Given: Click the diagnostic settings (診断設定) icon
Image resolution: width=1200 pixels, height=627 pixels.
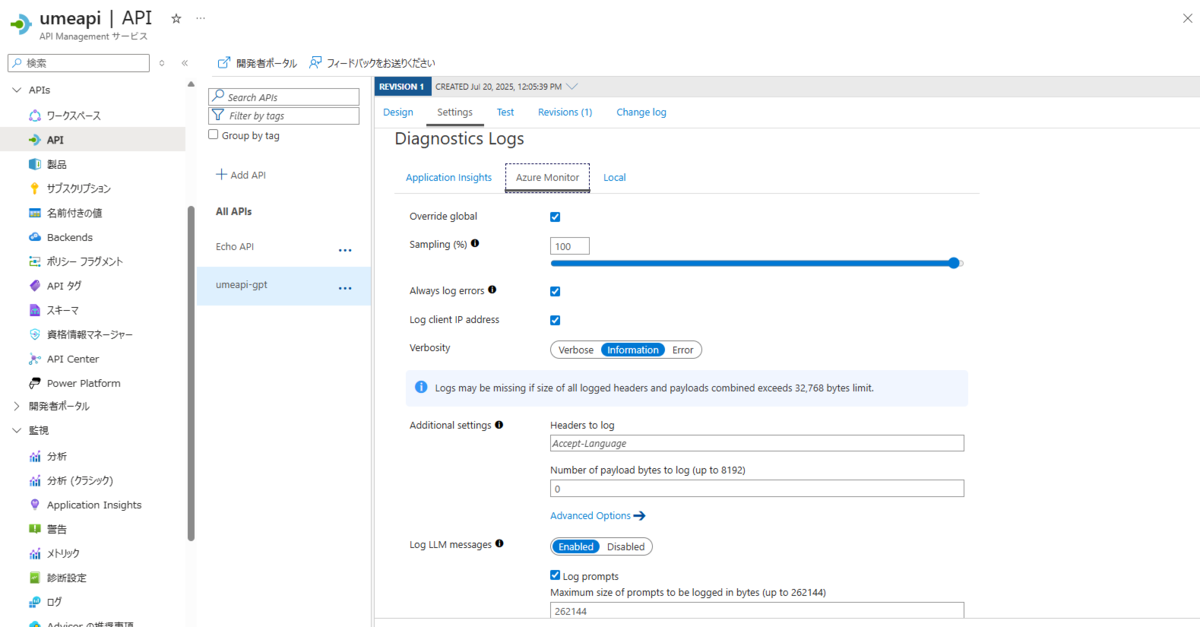Looking at the screenshot, I should (x=35, y=578).
